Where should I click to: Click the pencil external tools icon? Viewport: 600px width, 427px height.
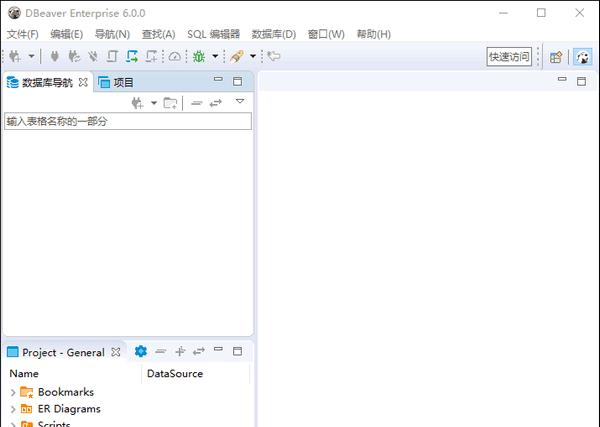point(236,57)
